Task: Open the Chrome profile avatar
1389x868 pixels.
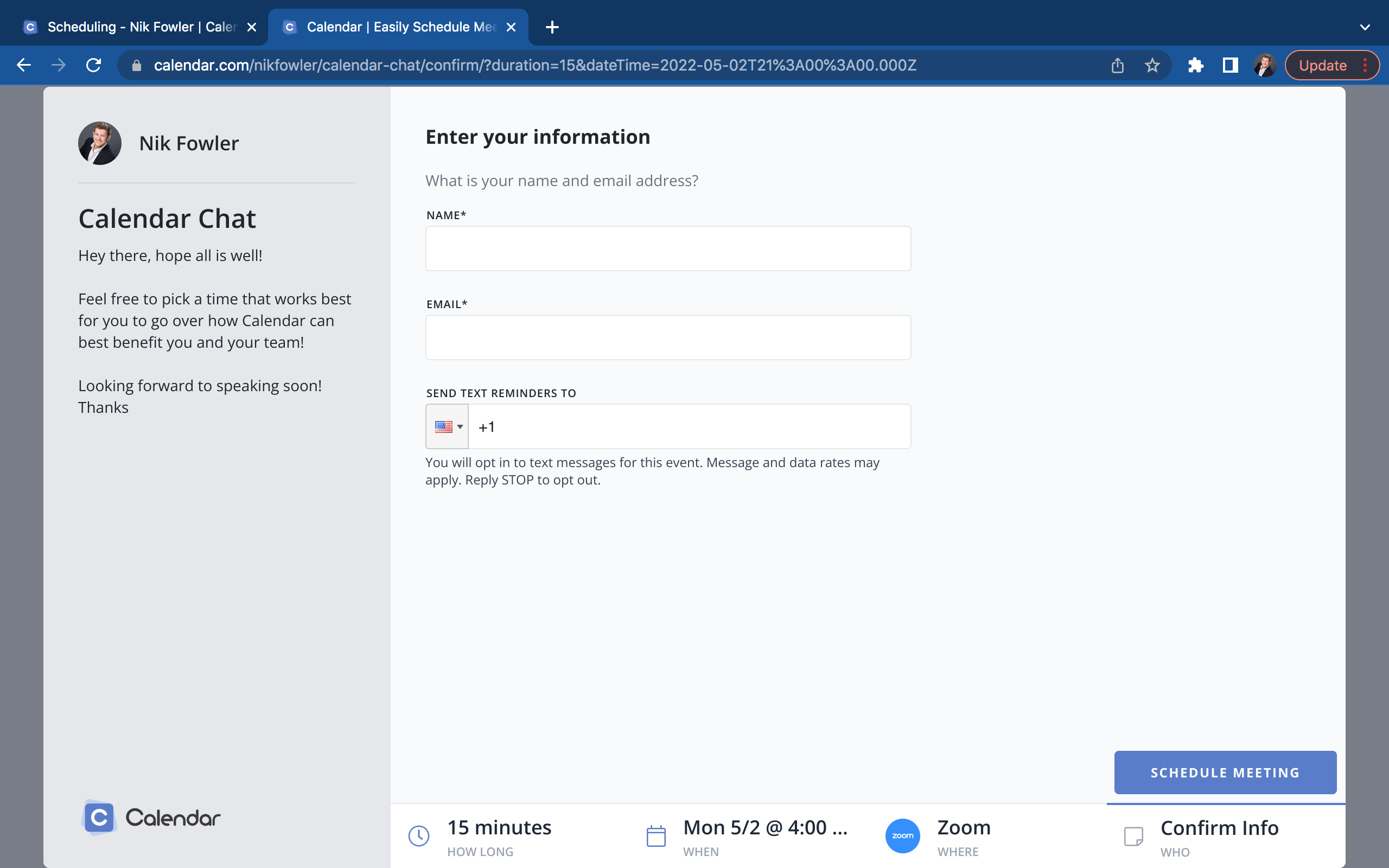Action: point(1264,66)
